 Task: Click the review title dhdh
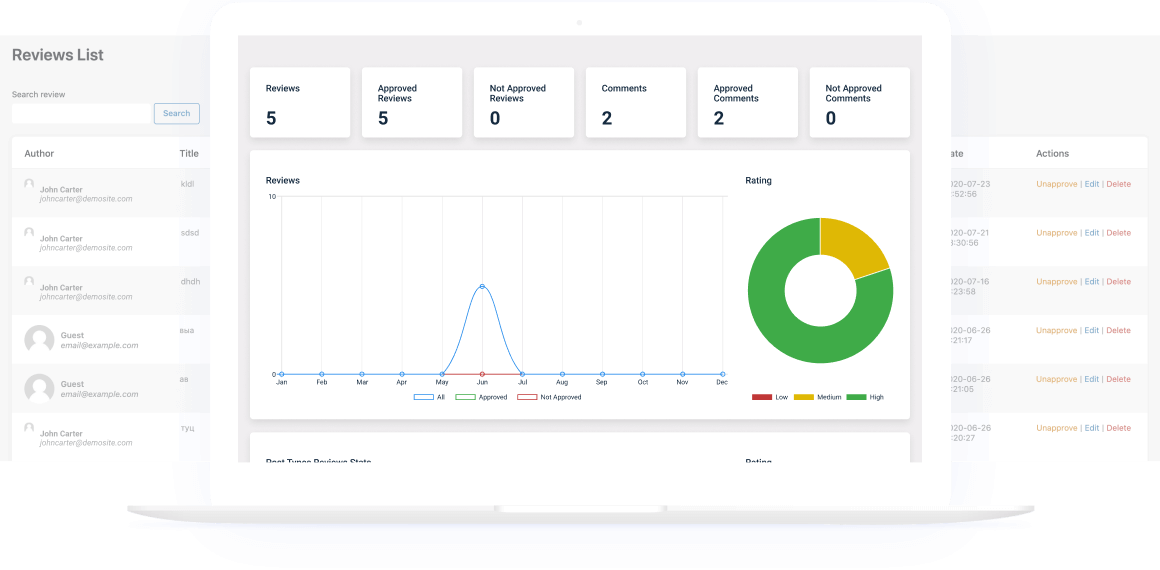(x=190, y=281)
